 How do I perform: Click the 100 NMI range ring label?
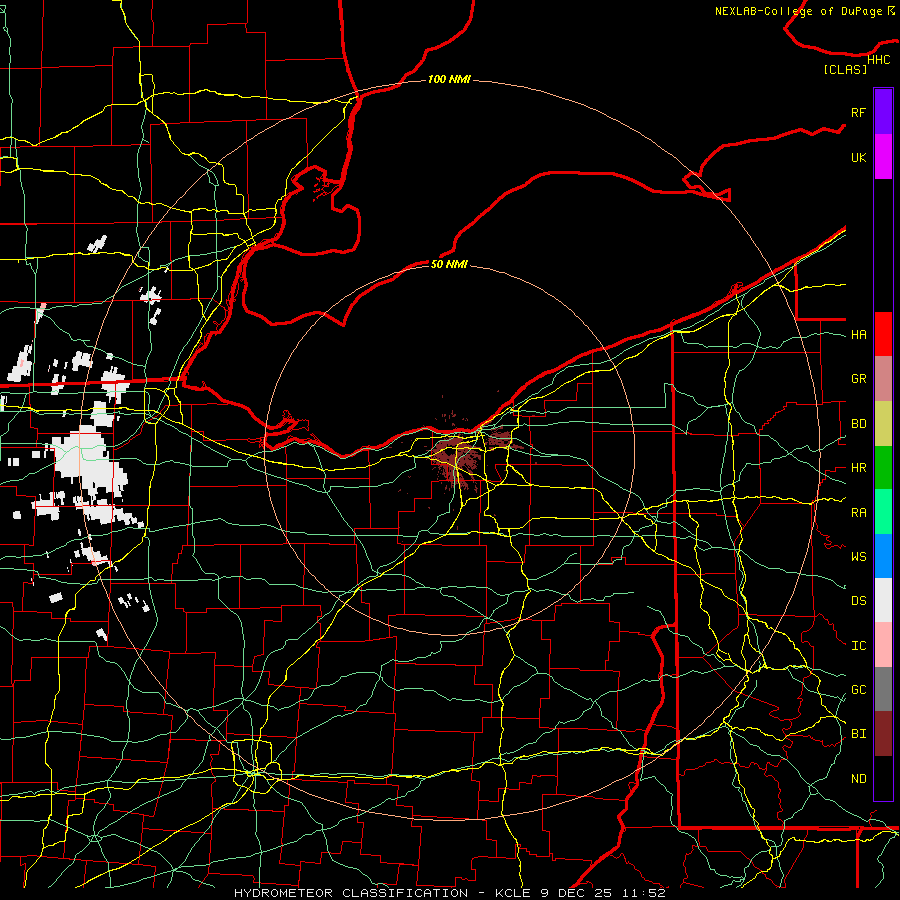click(x=449, y=79)
